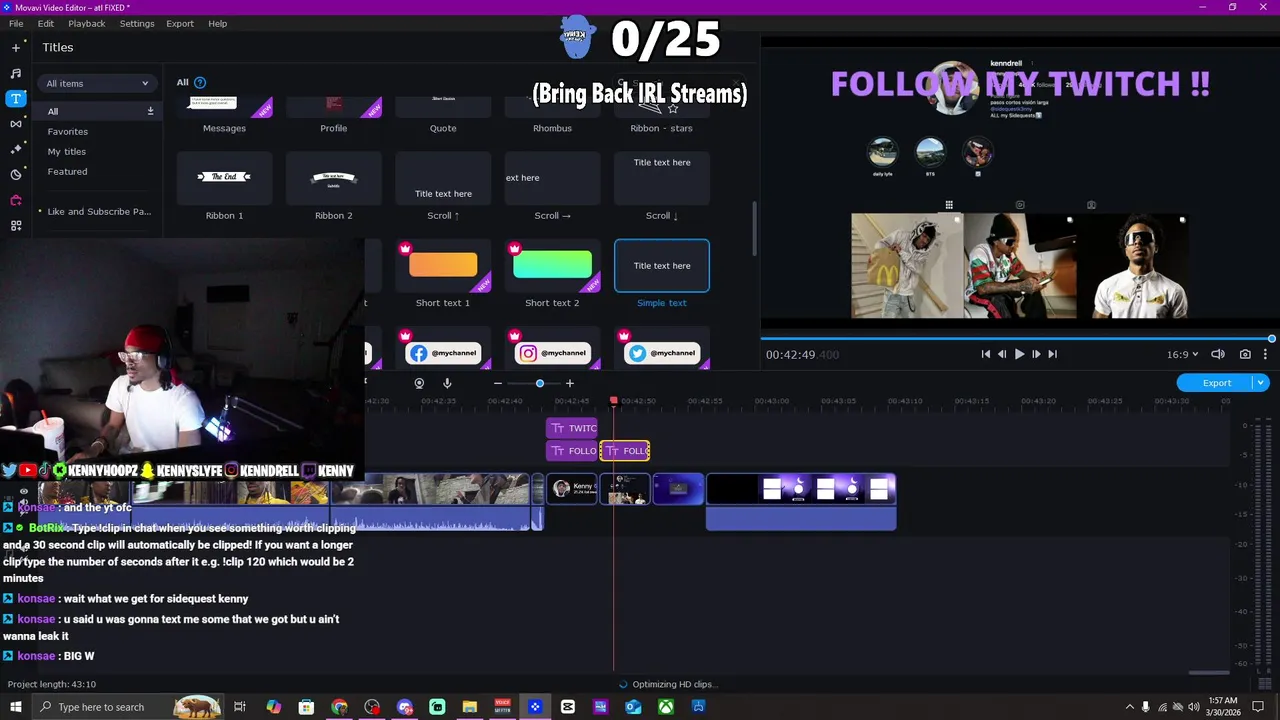
Task: Open the Transitions sidebar tab
Action: point(15,124)
